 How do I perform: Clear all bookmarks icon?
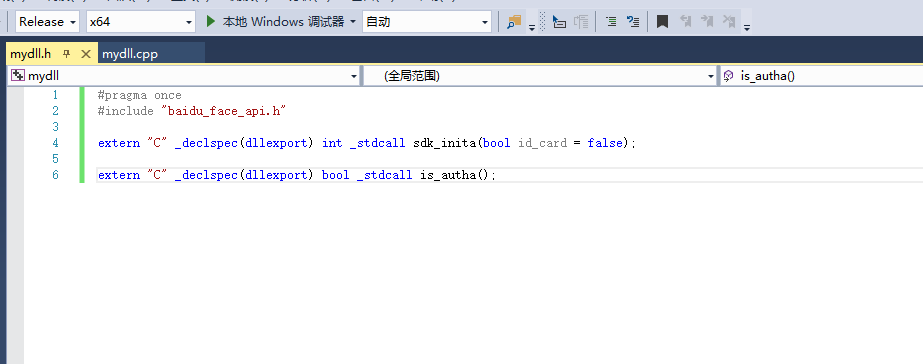tap(729, 22)
